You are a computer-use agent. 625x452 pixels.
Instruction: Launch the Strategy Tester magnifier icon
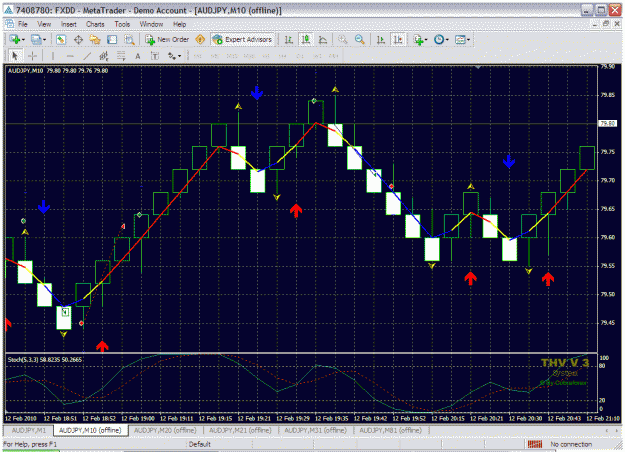point(129,39)
